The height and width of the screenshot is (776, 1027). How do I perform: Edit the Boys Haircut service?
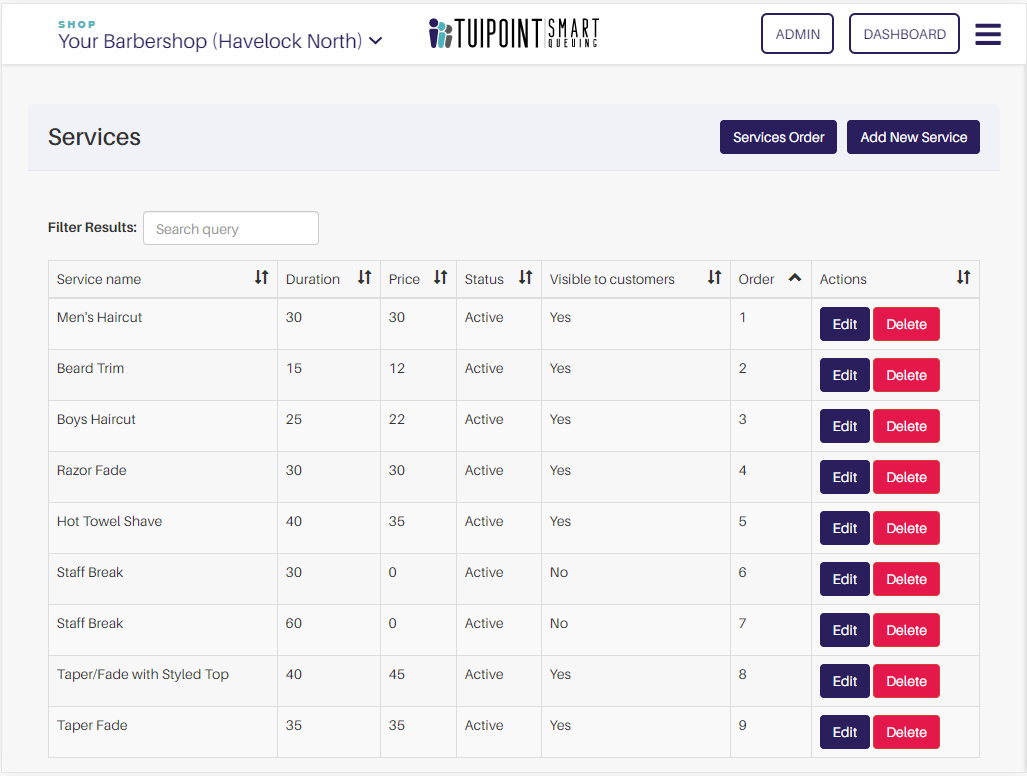tap(844, 426)
